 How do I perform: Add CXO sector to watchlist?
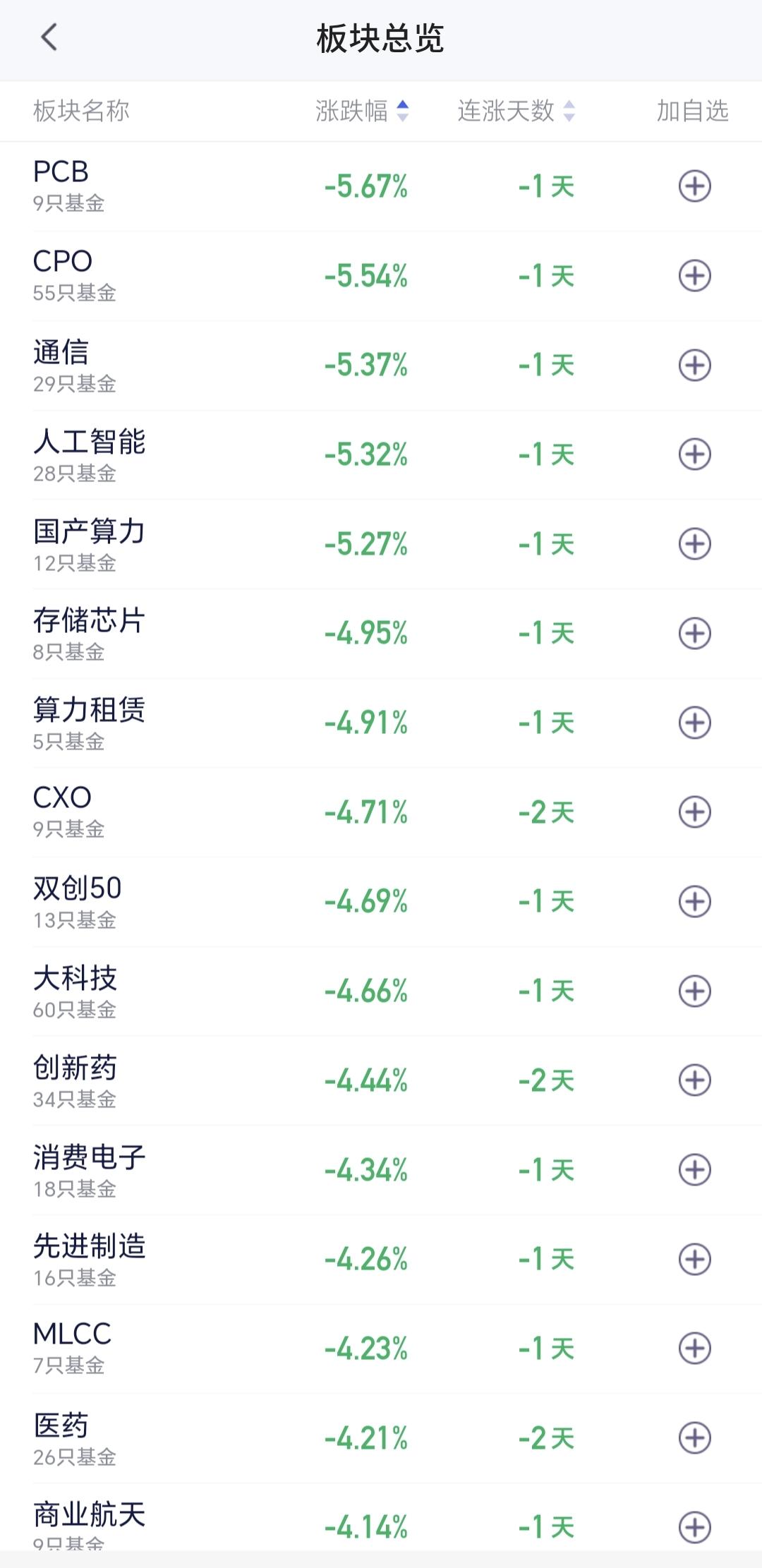pos(694,812)
